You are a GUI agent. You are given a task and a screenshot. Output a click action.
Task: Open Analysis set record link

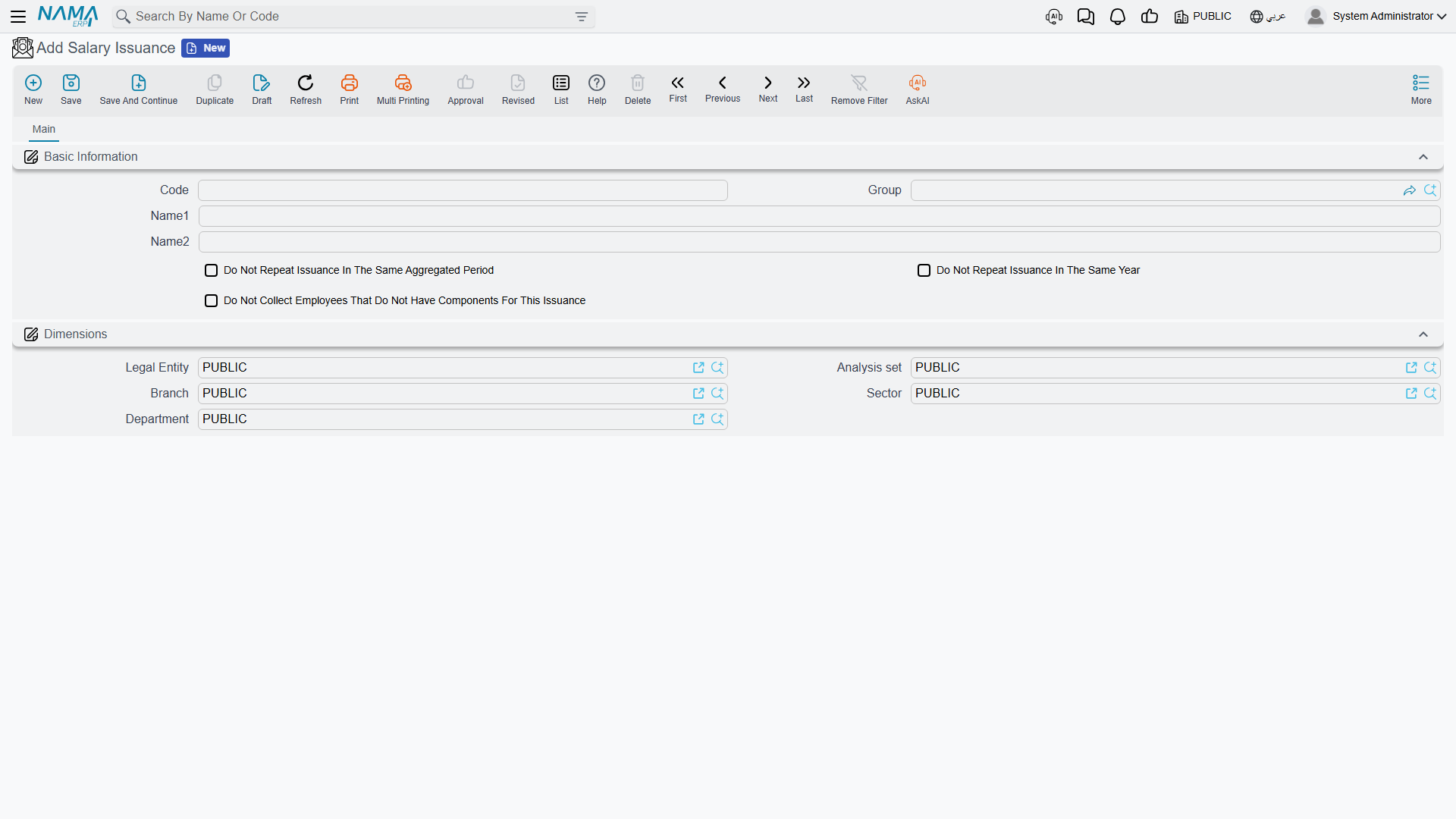click(x=1411, y=368)
